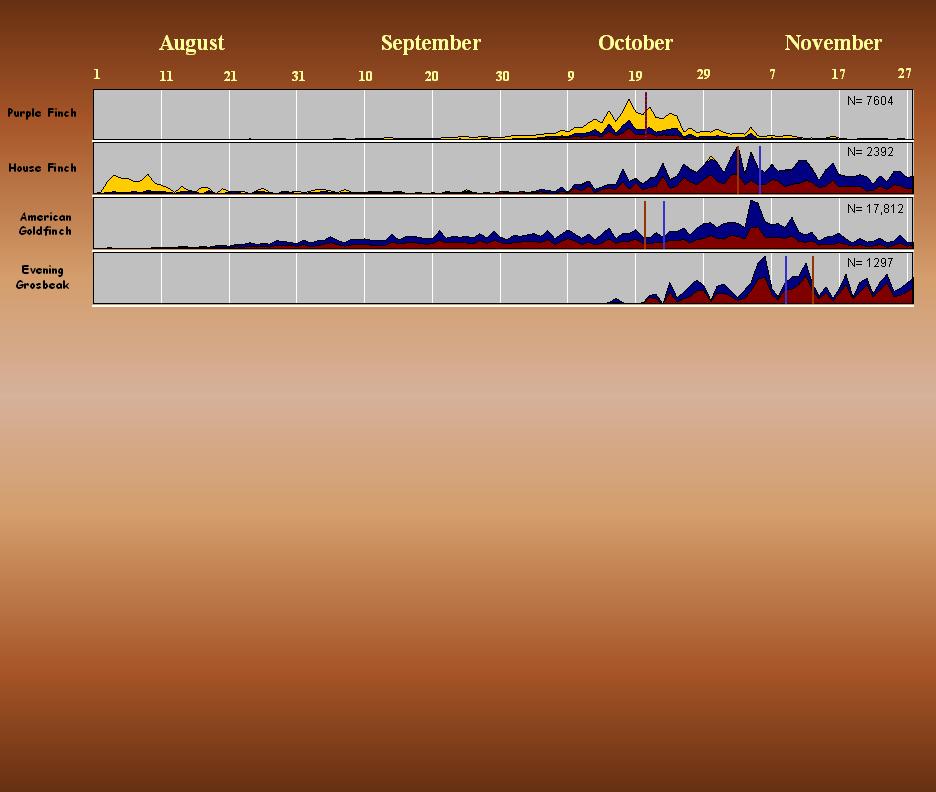Image resolution: width=936 pixels, height=792 pixels.
Task: Select the September month heading
Action: 430,43
